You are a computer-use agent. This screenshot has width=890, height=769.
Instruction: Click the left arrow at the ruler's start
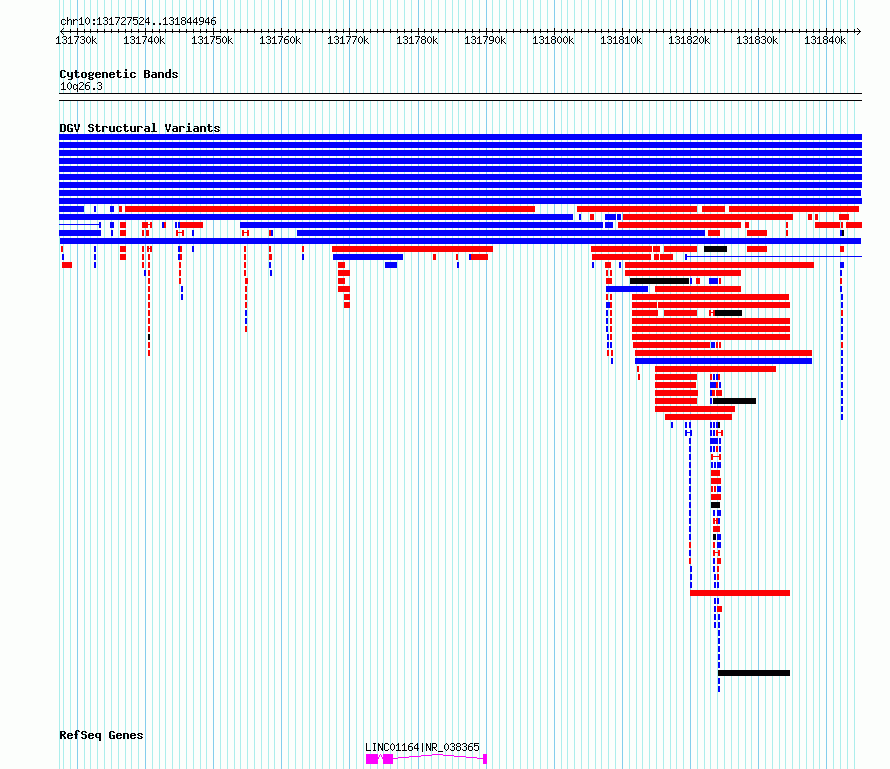pyautogui.click(x=62, y=31)
